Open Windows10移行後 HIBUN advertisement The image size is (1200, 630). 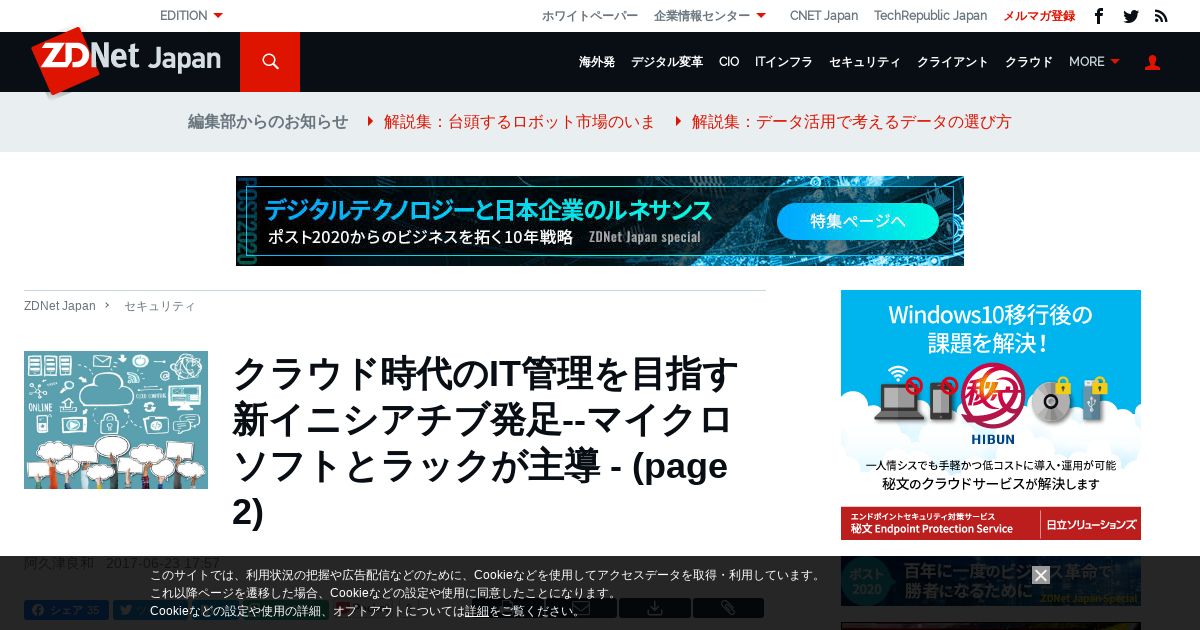click(x=991, y=415)
